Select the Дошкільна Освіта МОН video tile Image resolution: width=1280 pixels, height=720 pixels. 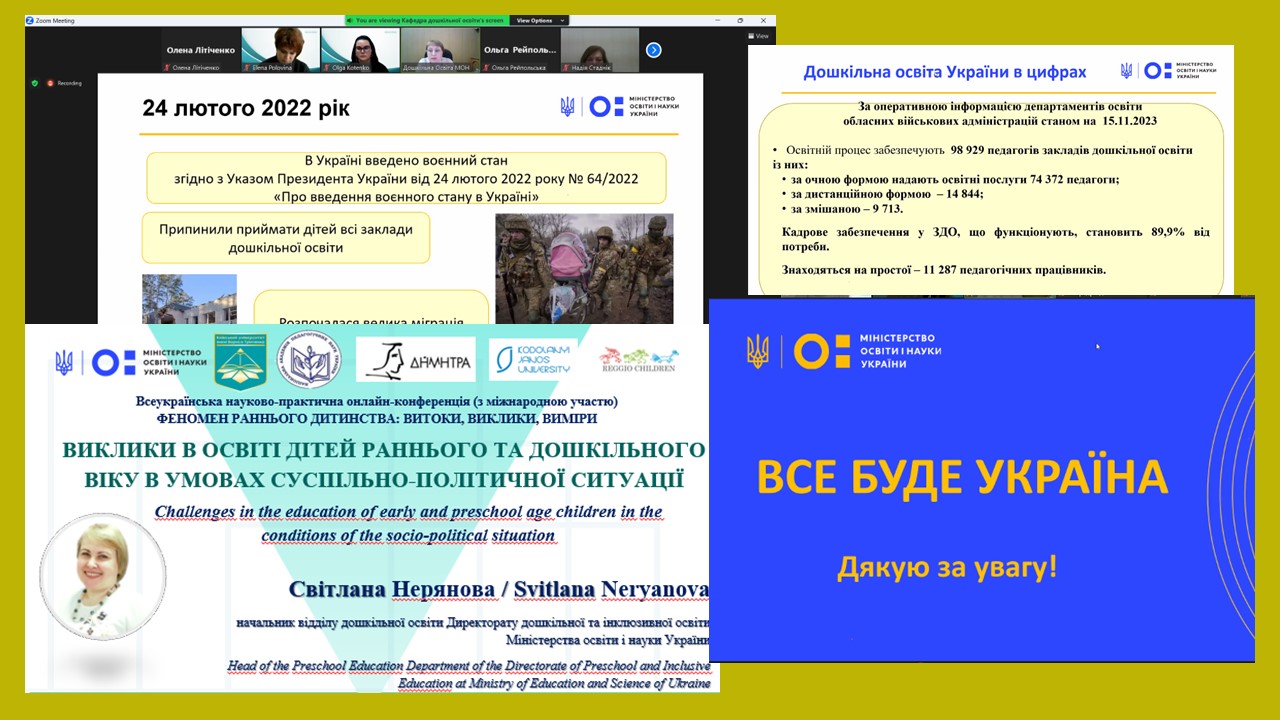440,50
